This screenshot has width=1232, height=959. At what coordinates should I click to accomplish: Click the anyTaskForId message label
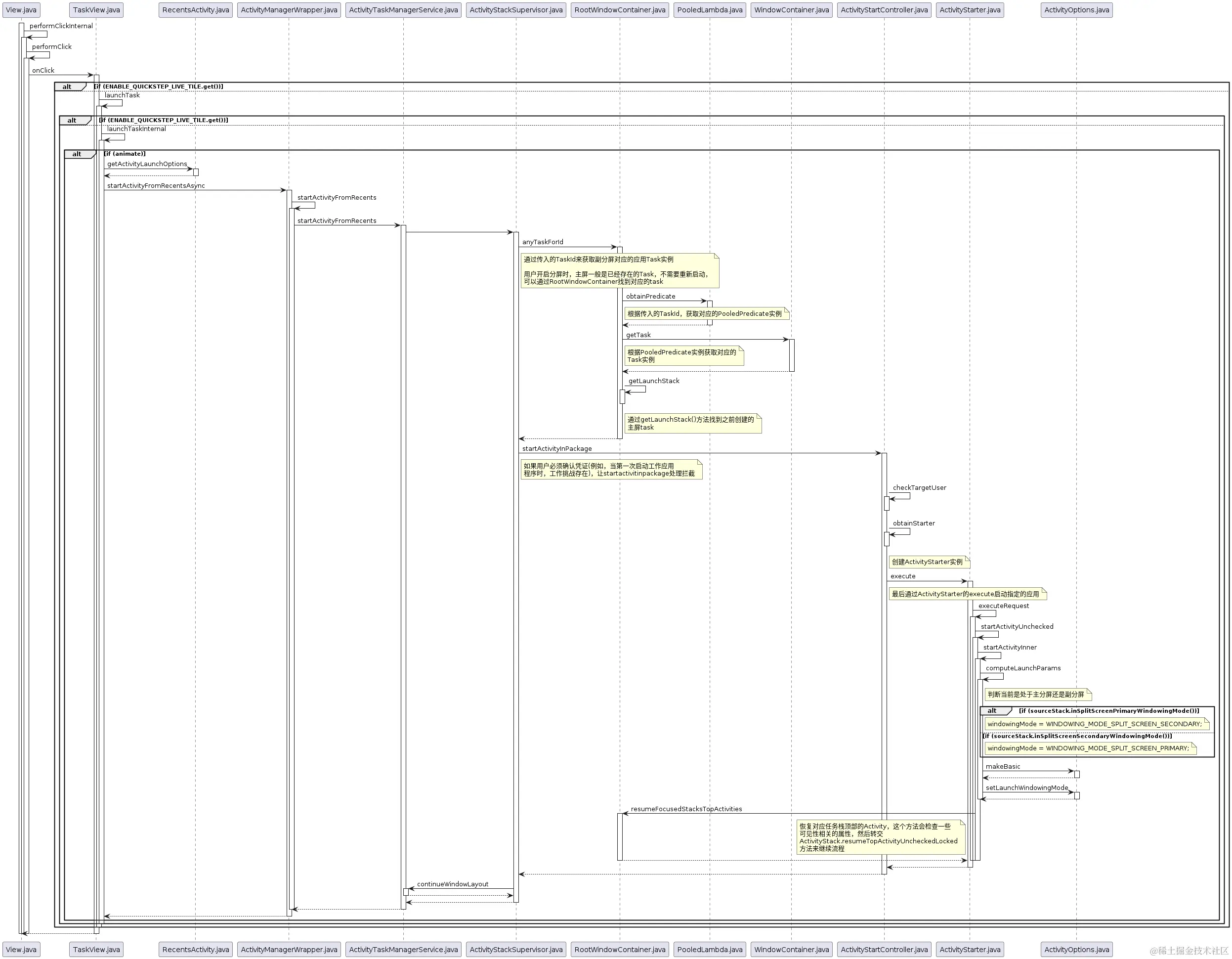[543, 242]
